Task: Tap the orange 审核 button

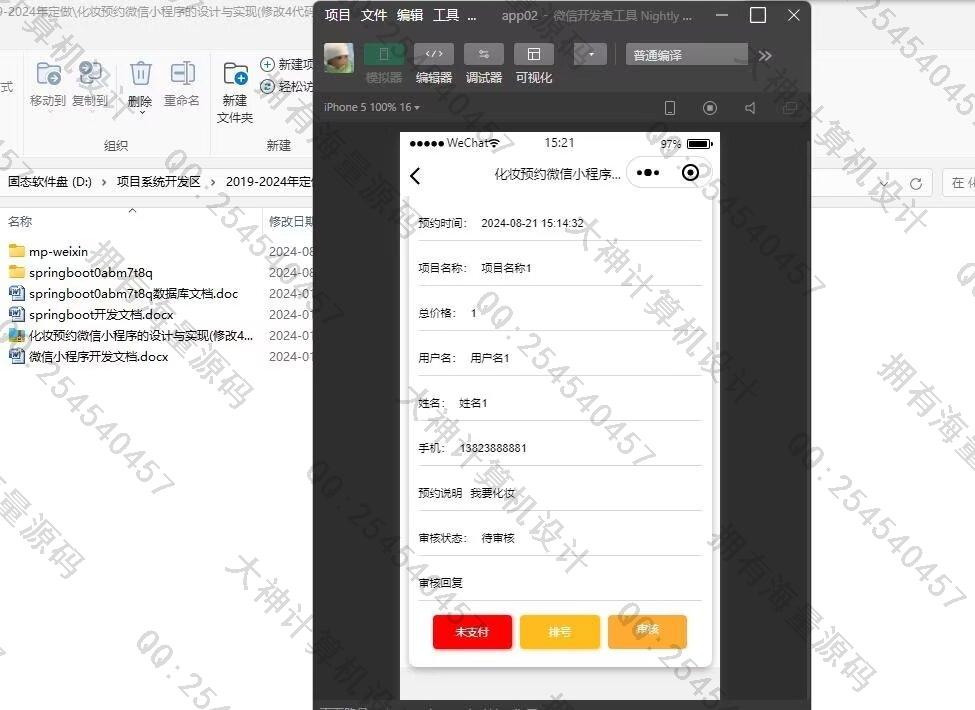Action: click(647, 632)
